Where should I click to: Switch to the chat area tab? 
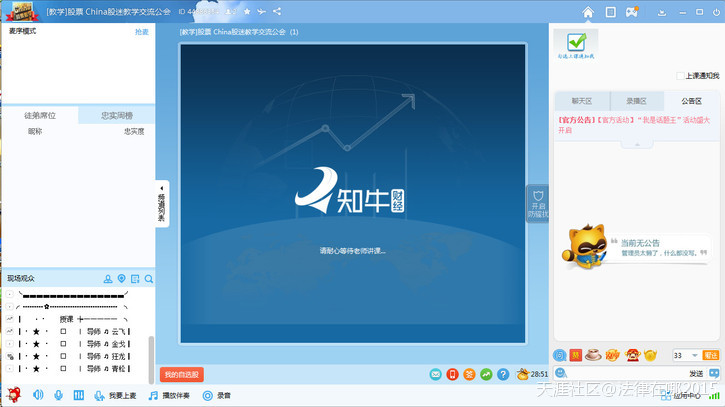[x=582, y=101]
